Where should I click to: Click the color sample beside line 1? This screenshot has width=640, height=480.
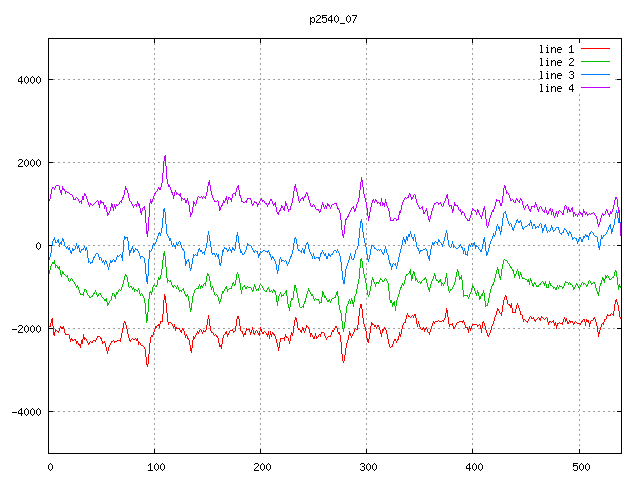click(595, 49)
